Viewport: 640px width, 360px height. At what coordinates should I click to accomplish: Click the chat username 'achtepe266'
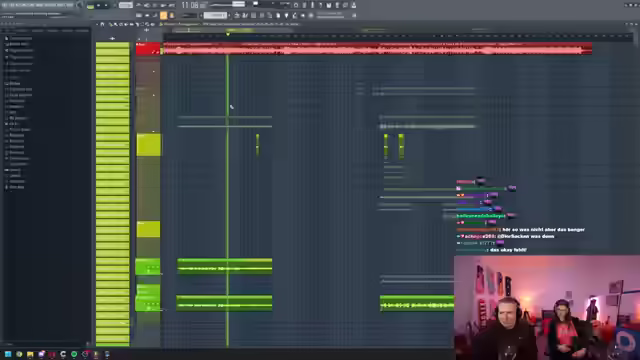point(480,236)
